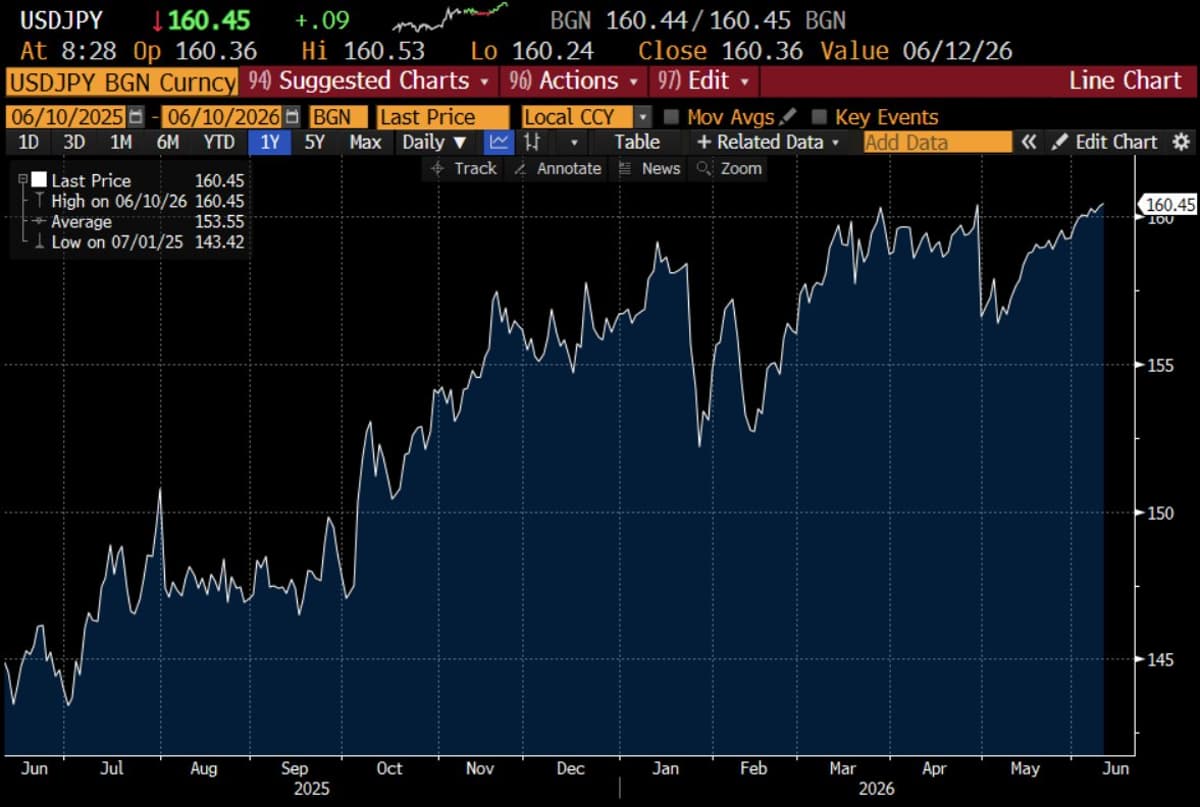This screenshot has height=807, width=1200.
Task: Click the Last Price field selector
Action: pyautogui.click(x=443, y=117)
